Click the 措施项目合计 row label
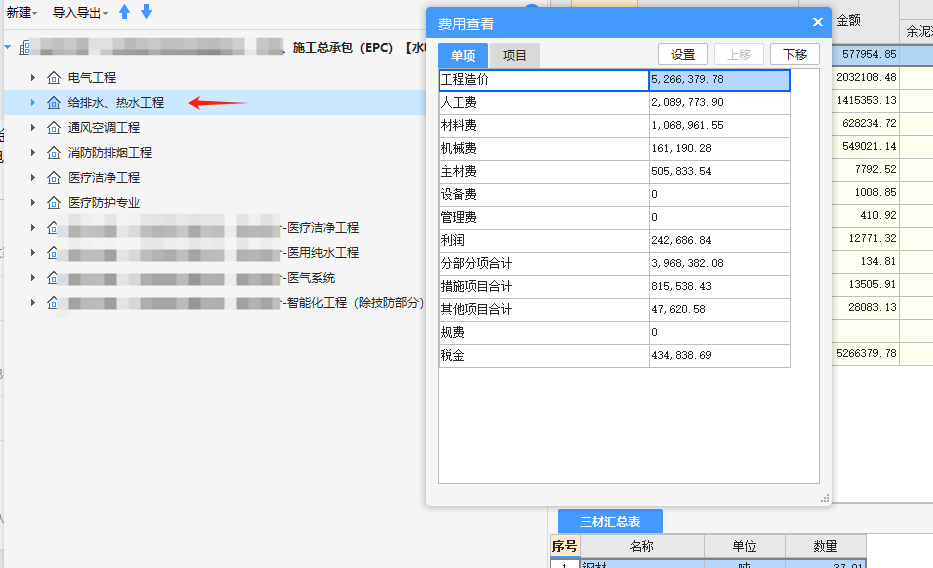The height and width of the screenshot is (568, 933). (x=544, y=286)
